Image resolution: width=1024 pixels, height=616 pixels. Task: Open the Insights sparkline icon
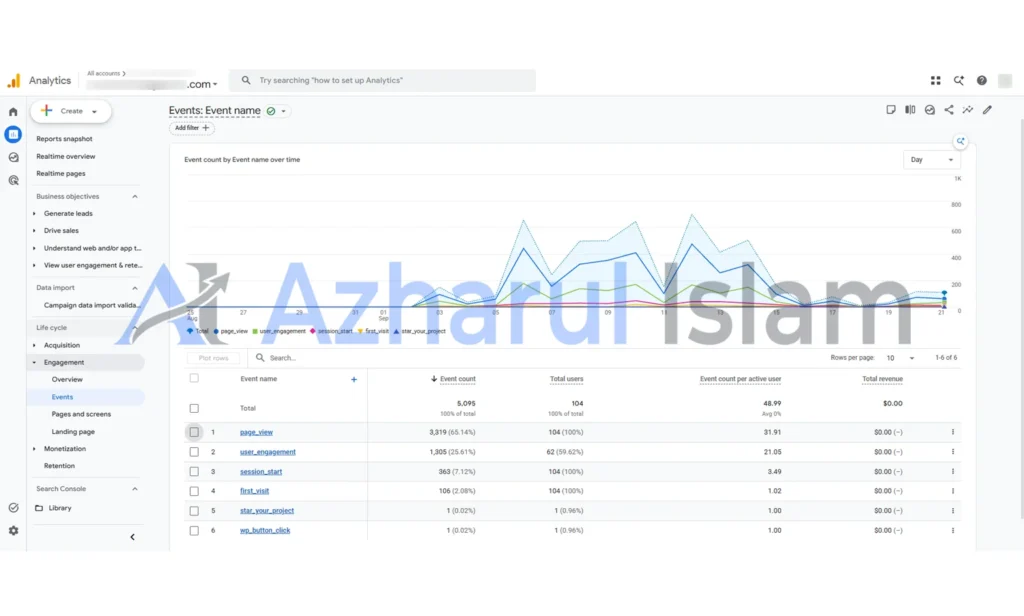968,110
